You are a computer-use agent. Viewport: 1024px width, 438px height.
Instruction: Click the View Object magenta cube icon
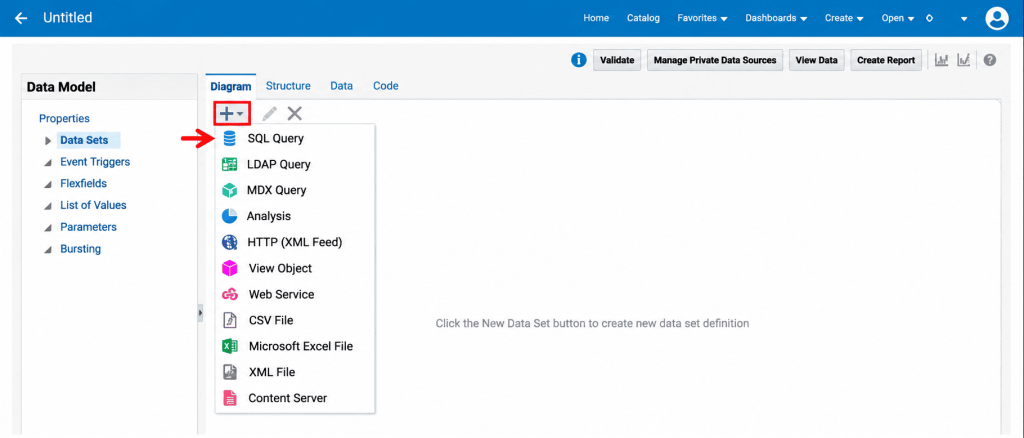click(x=229, y=268)
